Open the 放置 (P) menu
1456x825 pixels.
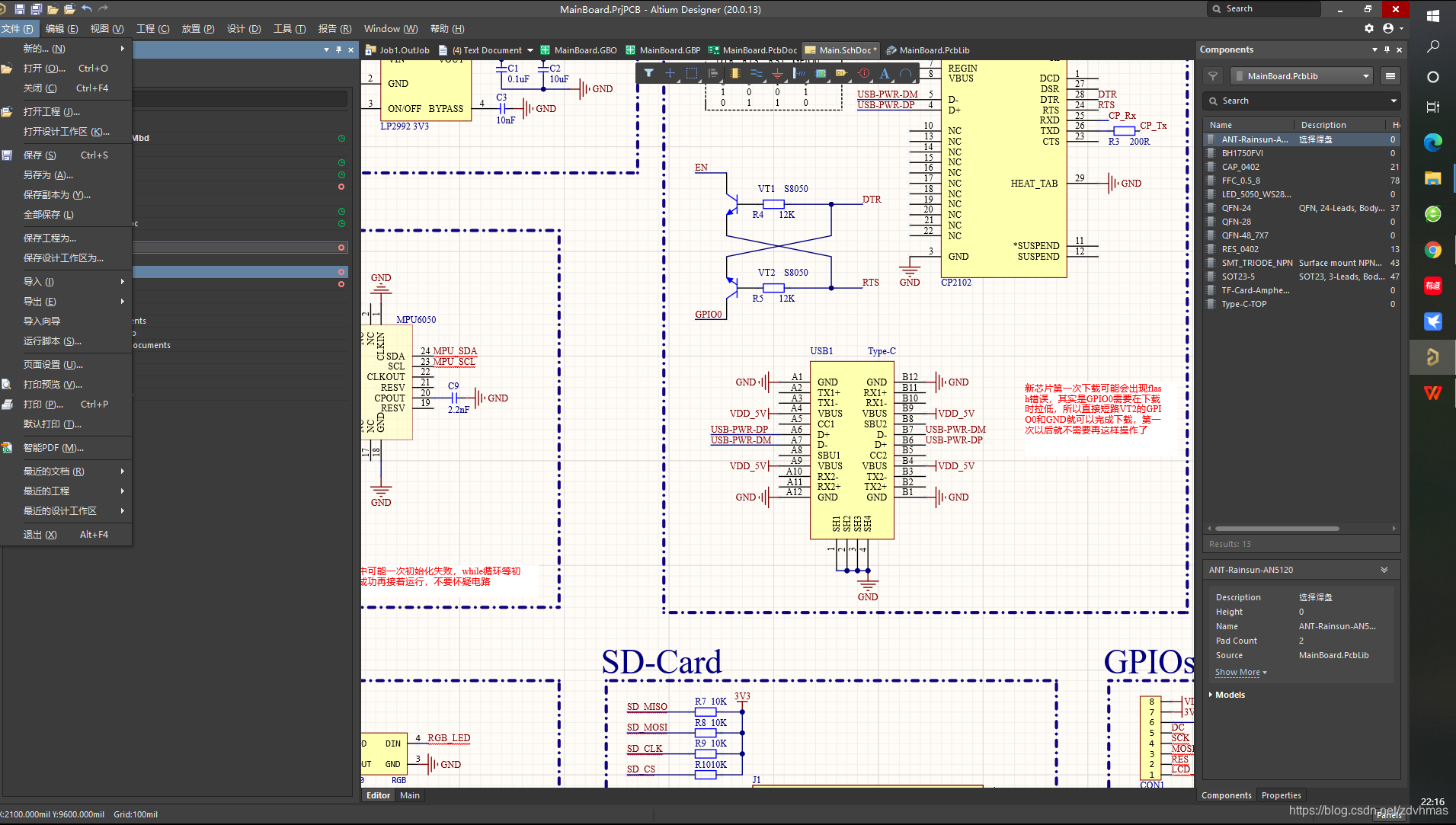coord(198,29)
